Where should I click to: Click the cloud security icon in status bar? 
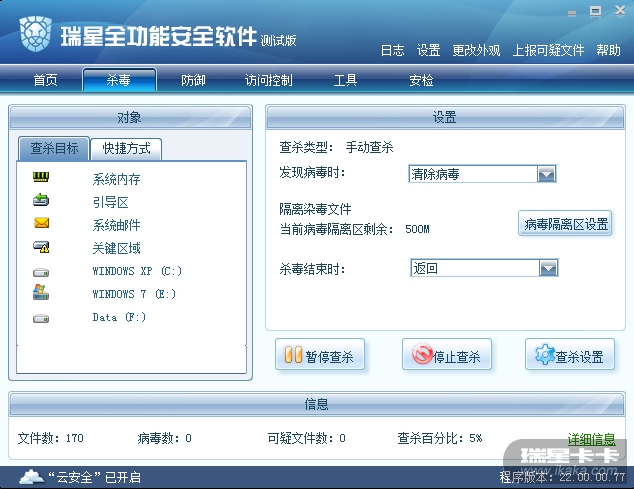click(x=32, y=477)
